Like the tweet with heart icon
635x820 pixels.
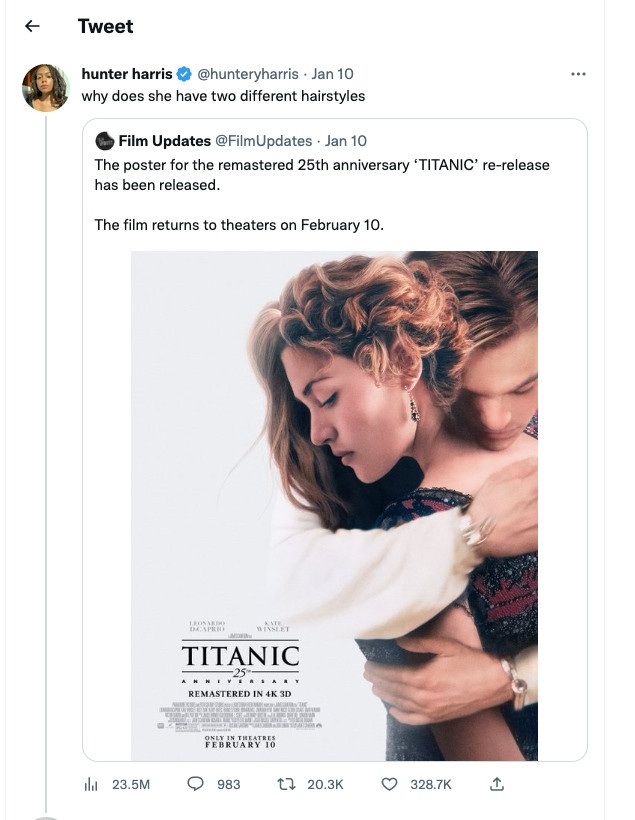[x=390, y=785]
